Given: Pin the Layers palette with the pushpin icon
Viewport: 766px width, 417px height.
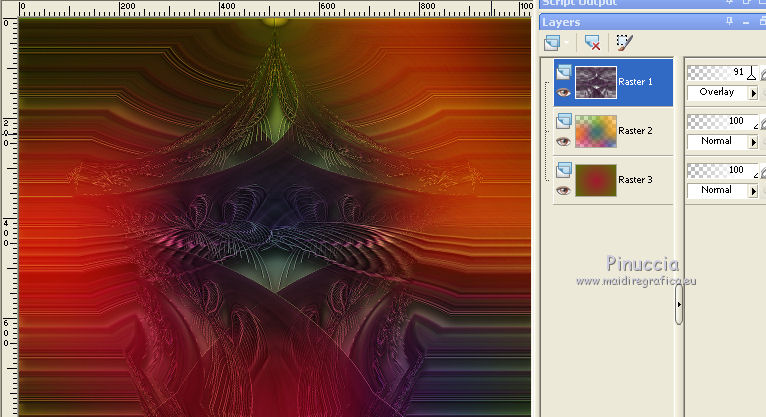Looking at the screenshot, I should click(x=729, y=21).
